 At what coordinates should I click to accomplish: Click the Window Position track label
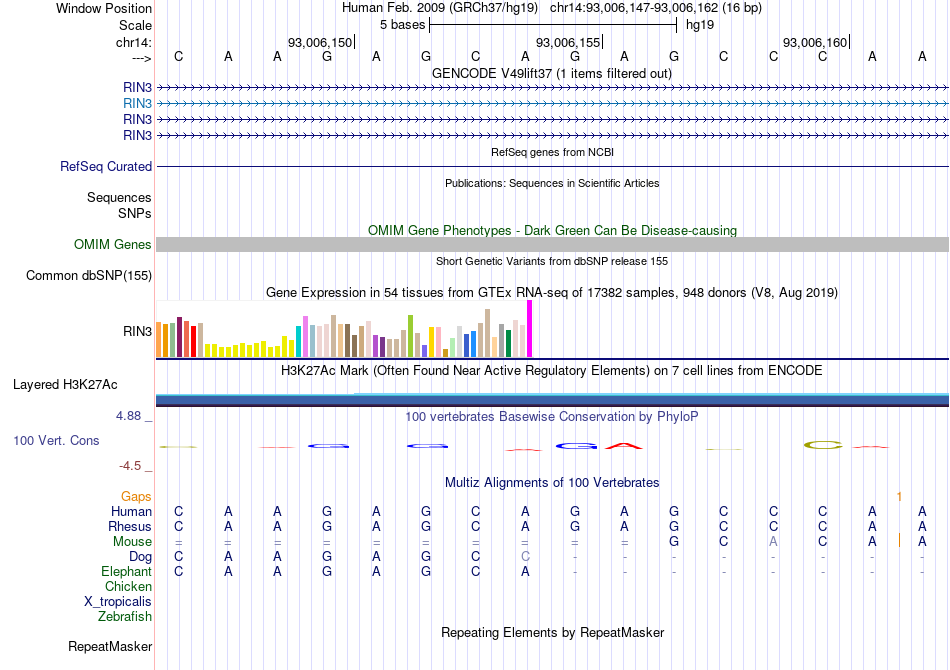coord(104,8)
